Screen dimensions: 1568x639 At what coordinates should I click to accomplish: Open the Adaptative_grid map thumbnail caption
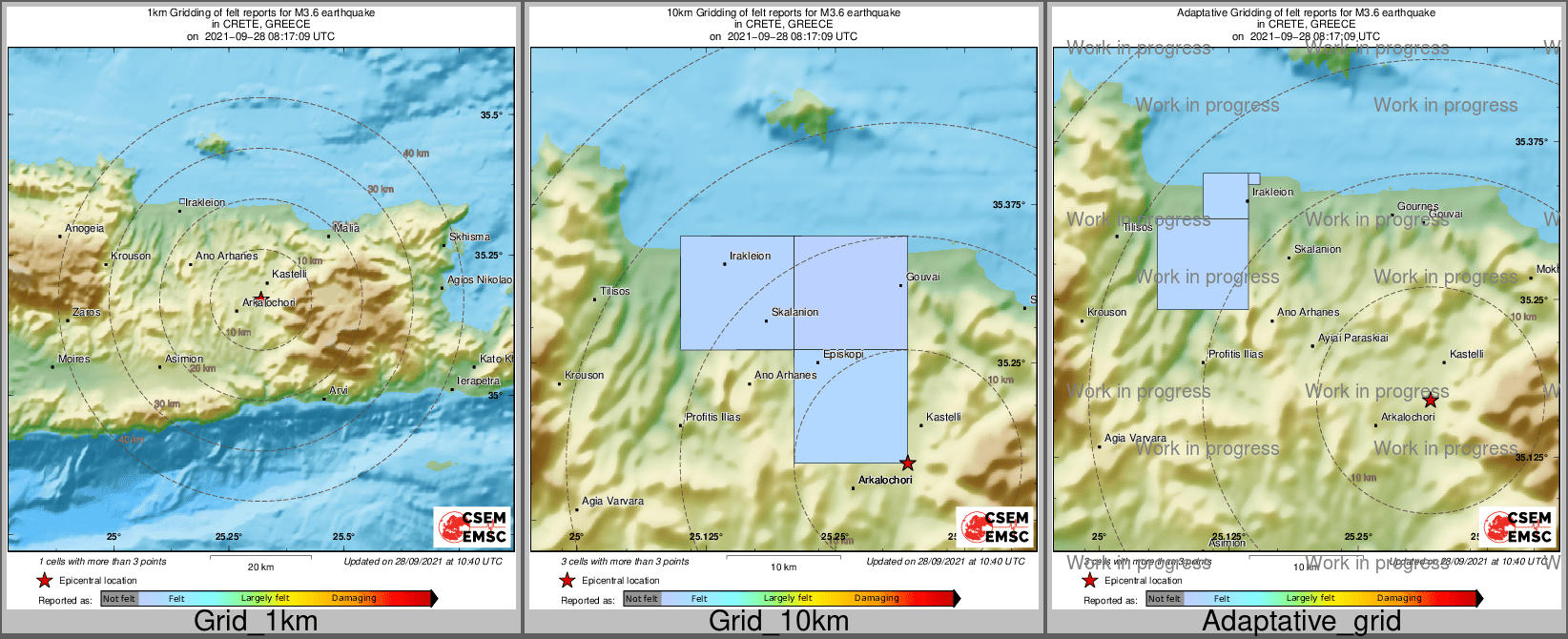click(1301, 621)
